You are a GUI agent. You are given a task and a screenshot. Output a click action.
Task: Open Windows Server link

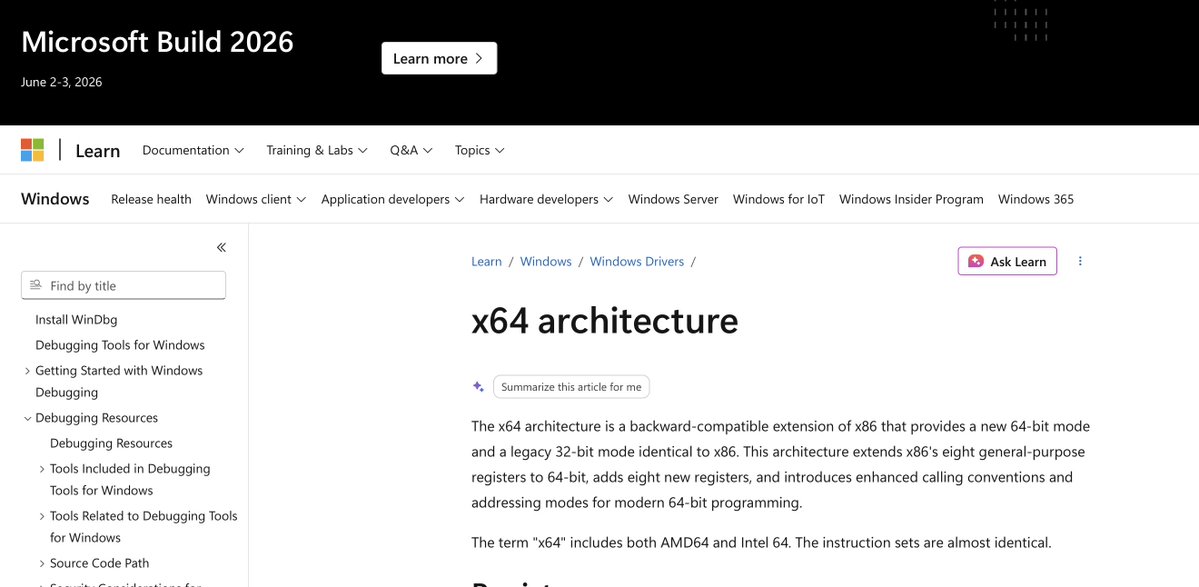[673, 199]
